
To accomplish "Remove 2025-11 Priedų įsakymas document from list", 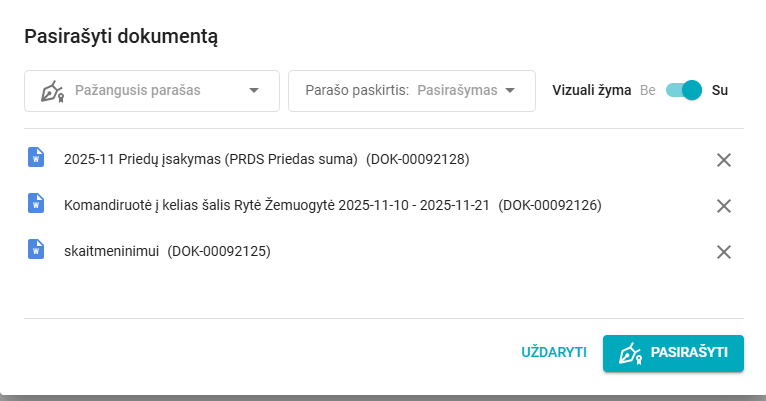I will coord(724,160).
